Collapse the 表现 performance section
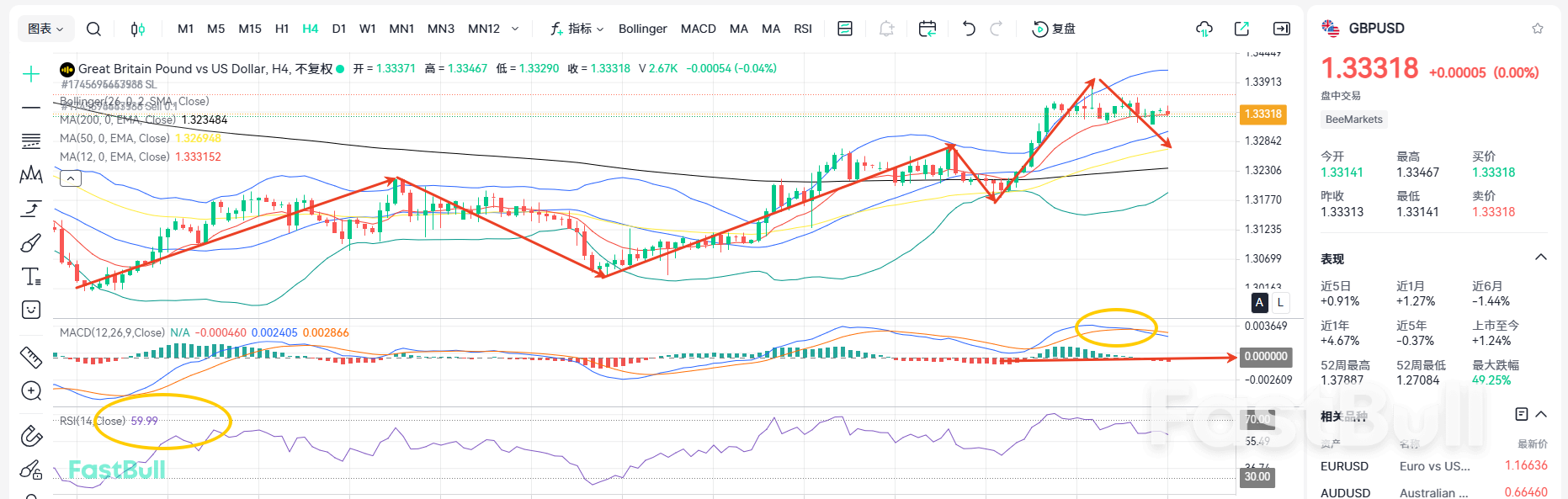This screenshot has height=499, width=1568. click(x=1541, y=257)
